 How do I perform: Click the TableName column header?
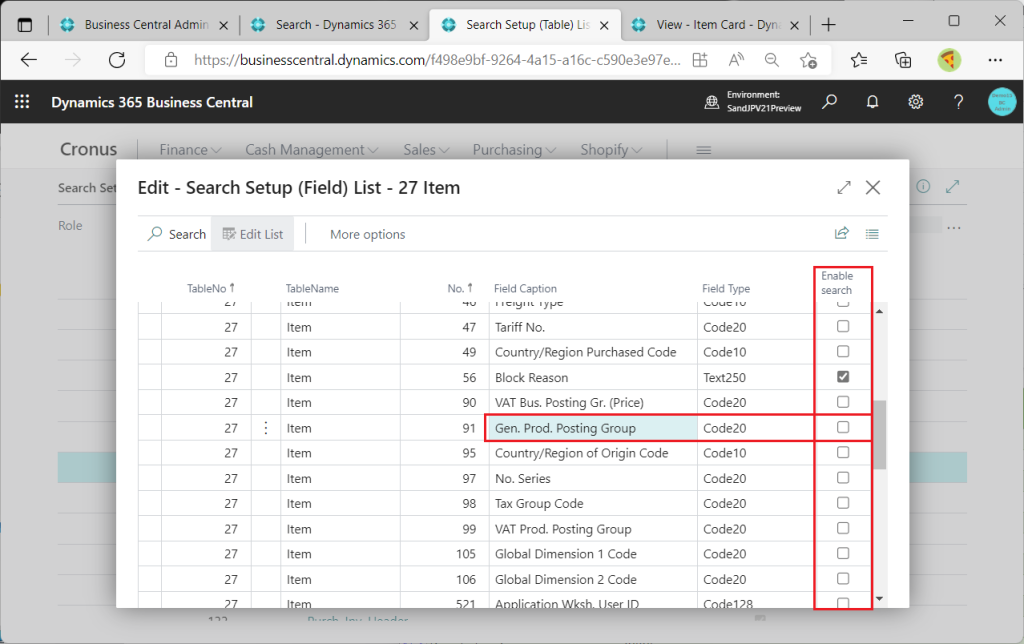coord(312,288)
